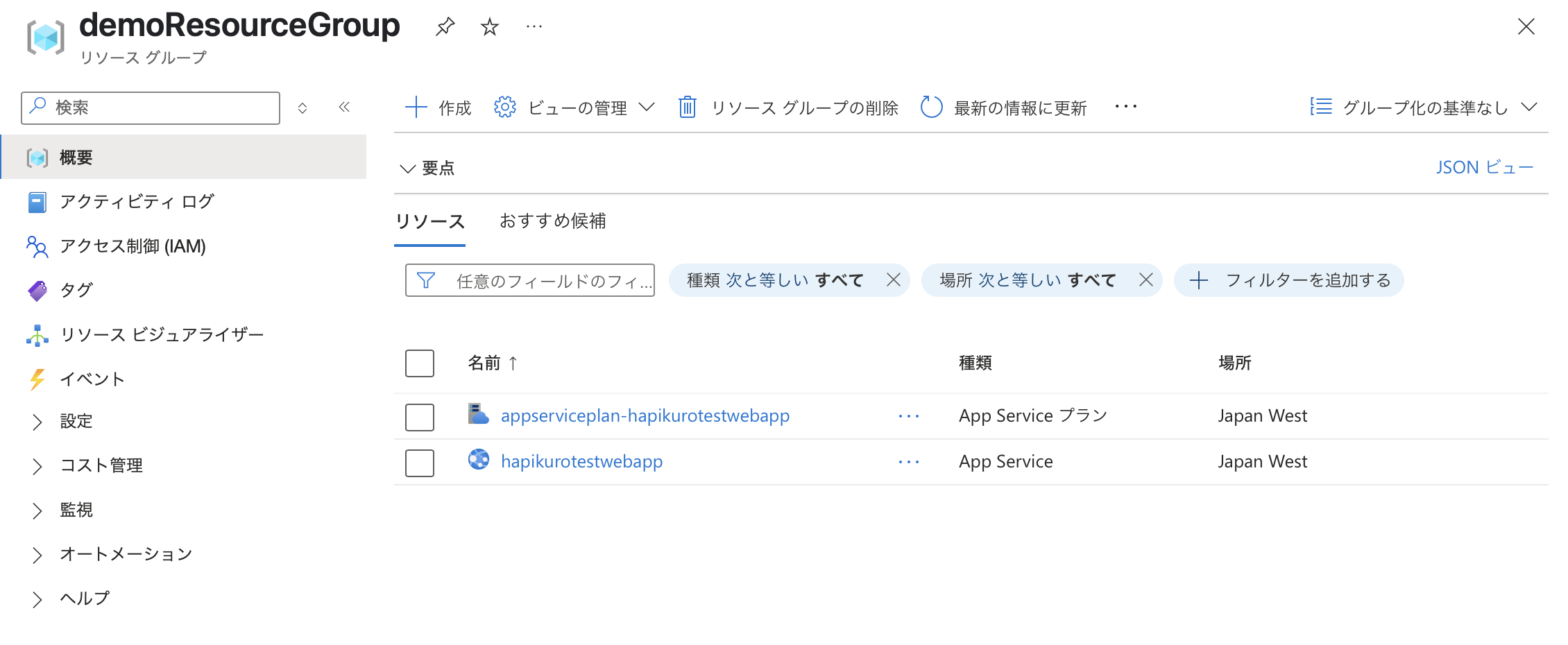Toggle sidebar expand/collapse all arrows
Viewport: 1568px width, 645px height.
click(302, 108)
